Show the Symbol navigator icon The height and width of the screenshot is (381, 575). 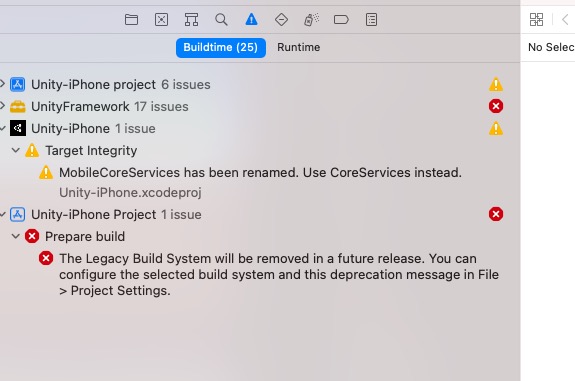[x=191, y=19]
